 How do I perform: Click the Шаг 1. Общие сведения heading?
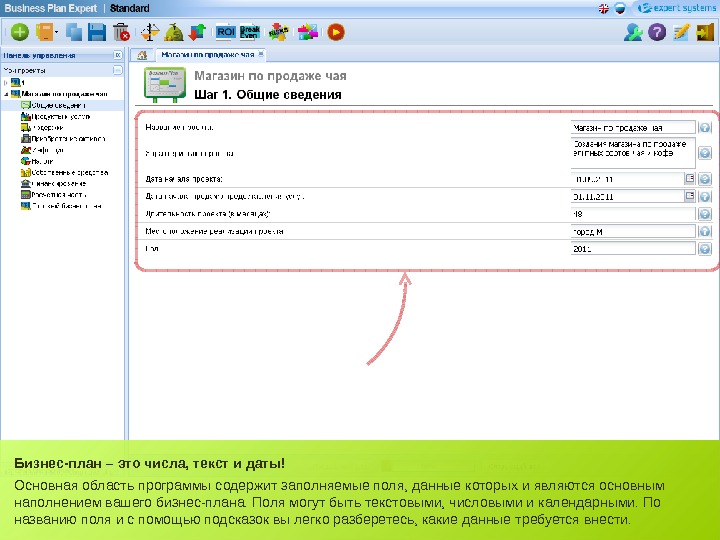coord(268,95)
